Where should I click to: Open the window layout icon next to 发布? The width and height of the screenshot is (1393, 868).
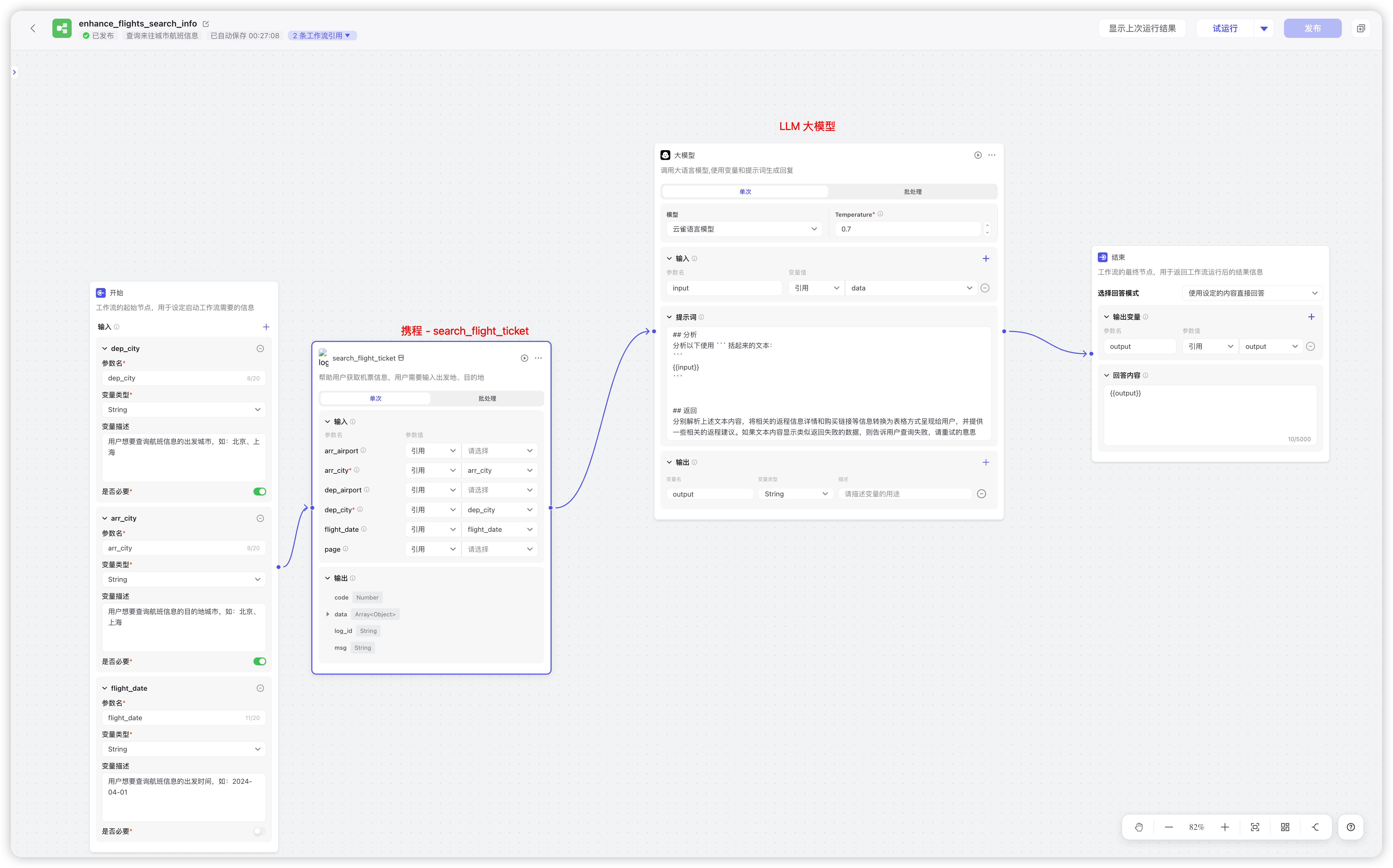[x=1360, y=28]
